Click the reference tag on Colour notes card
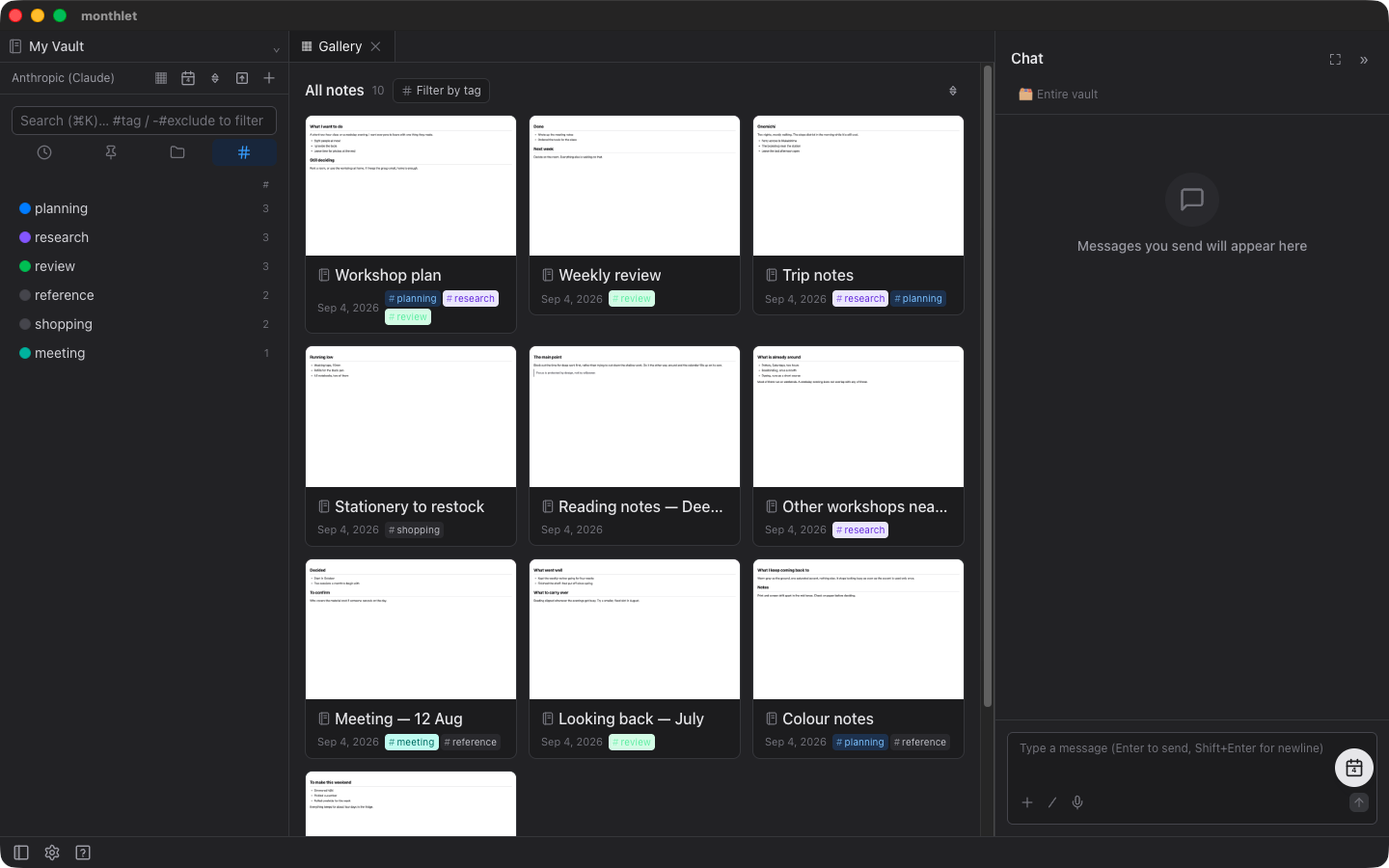 920,743
